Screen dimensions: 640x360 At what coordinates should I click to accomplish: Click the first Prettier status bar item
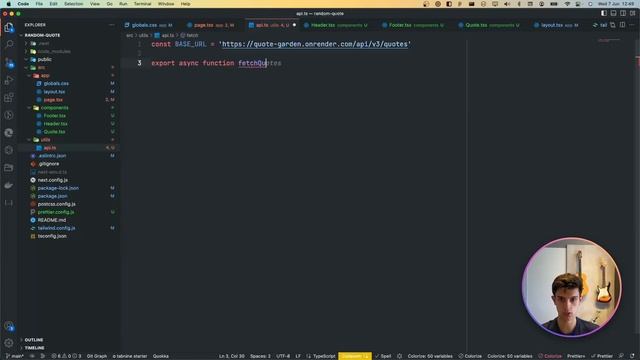(576, 356)
